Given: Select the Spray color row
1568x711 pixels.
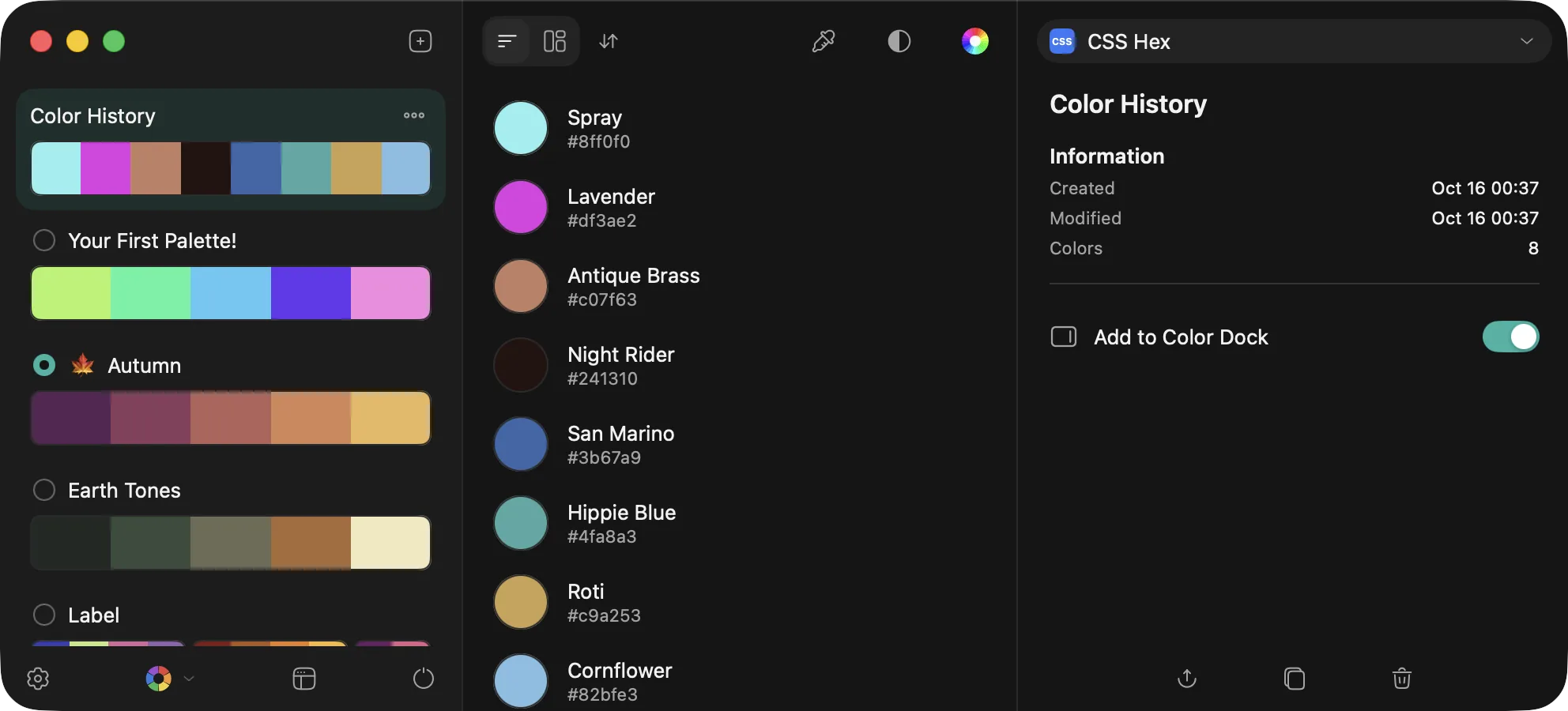Looking at the screenshot, I should [x=739, y=128].
